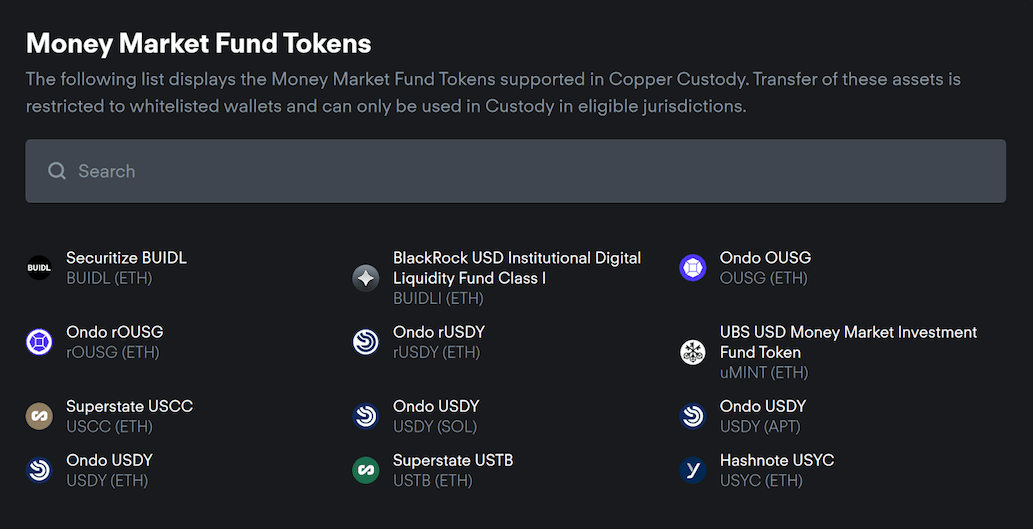Click the Ondo OUSG token icon

click(x=693, y=268)
